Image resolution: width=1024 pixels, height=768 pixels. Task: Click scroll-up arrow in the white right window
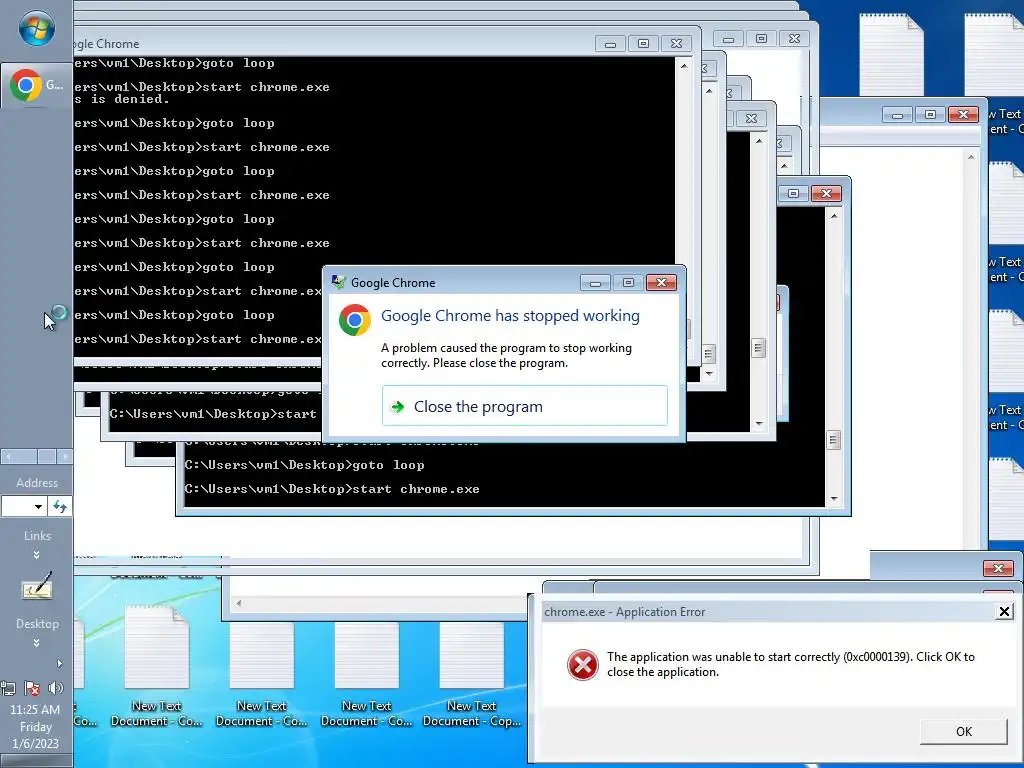[971, 157]
